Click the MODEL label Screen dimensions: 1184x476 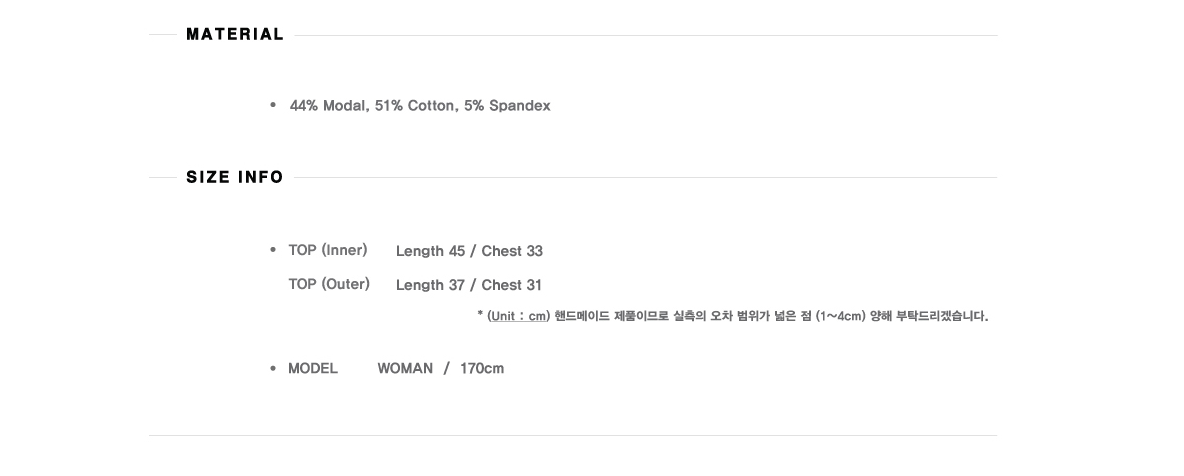click(313, 369)
